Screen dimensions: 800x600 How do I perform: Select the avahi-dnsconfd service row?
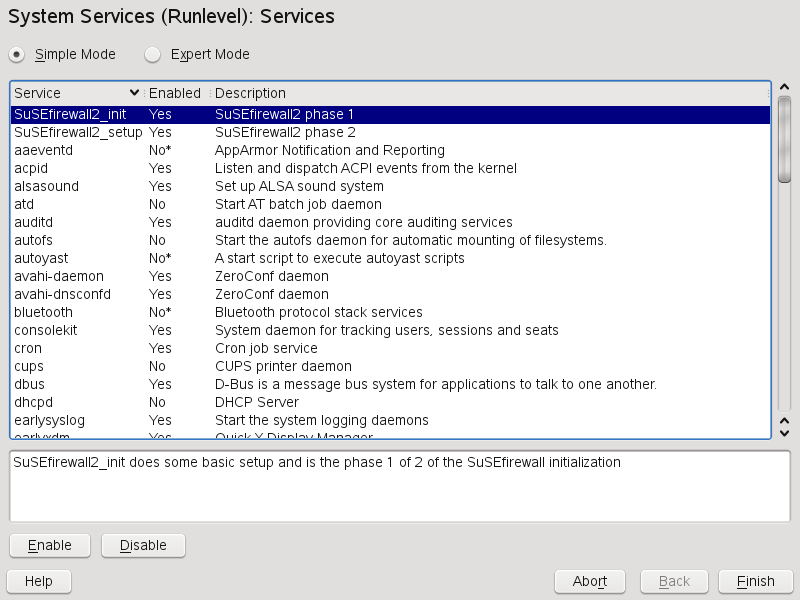[390, 294]
